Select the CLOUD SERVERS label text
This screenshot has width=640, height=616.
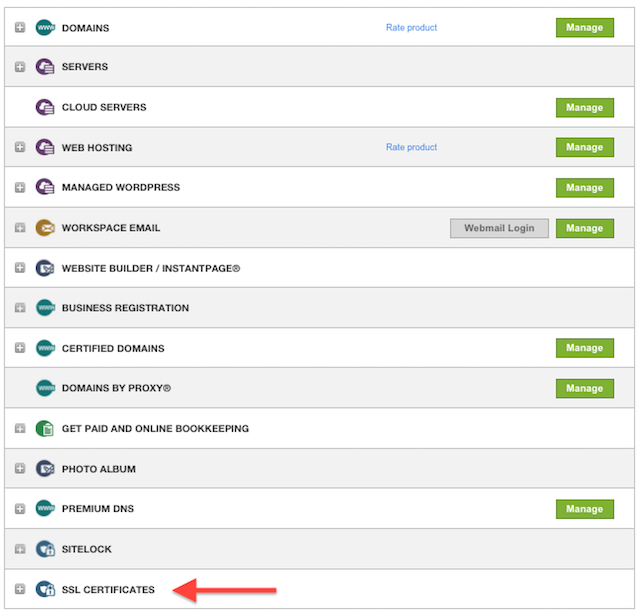click(x=104, y=107)
